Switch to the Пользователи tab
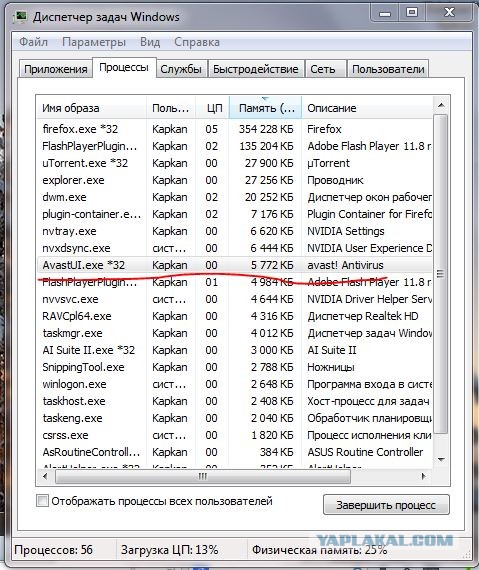479x570 pixels. pyautogui.click(x=388, y=69)
